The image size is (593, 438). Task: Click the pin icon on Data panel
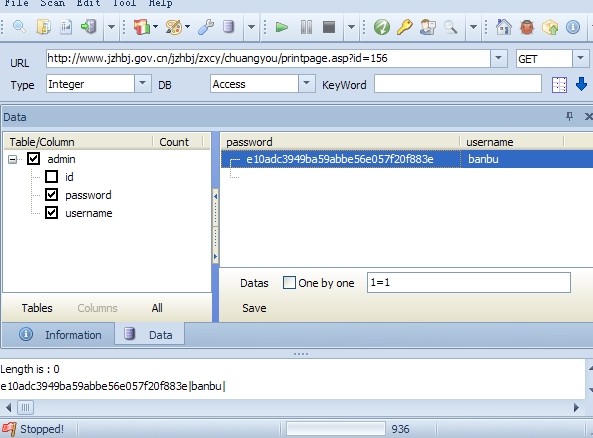coord(569,116)
